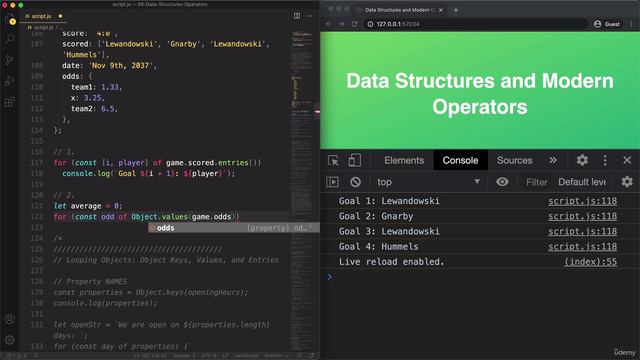Click the 'Live reload enabled.' console message
This screenshot has height=360, width=640.
click(x=391, y=262)
